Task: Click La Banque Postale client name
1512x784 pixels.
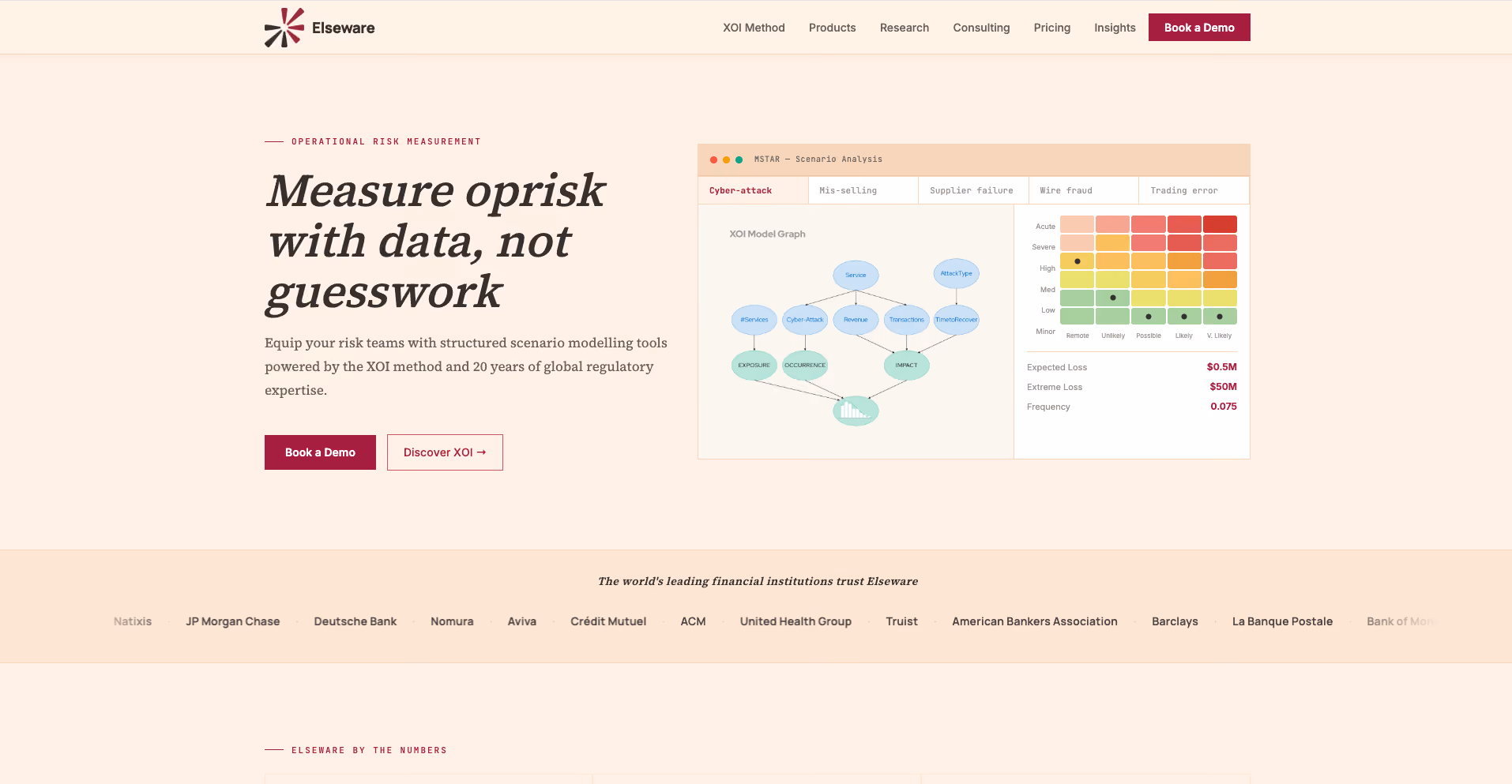Action: (x=1282, y=621)
